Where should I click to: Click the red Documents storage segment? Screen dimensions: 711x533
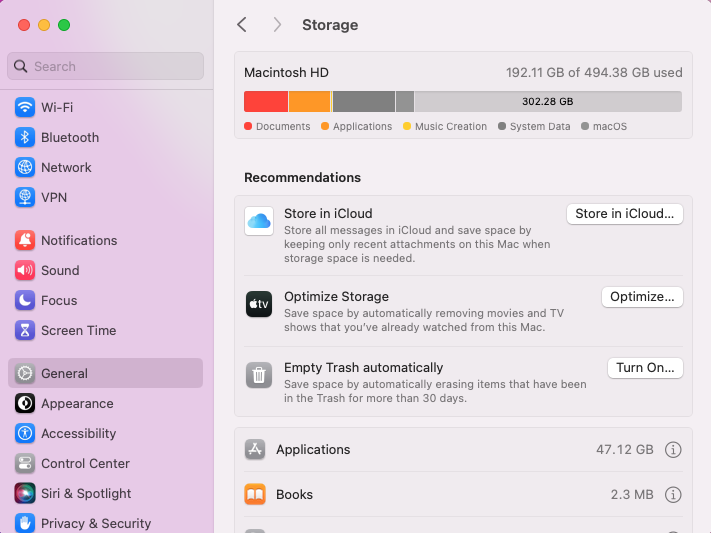point(266,102)
